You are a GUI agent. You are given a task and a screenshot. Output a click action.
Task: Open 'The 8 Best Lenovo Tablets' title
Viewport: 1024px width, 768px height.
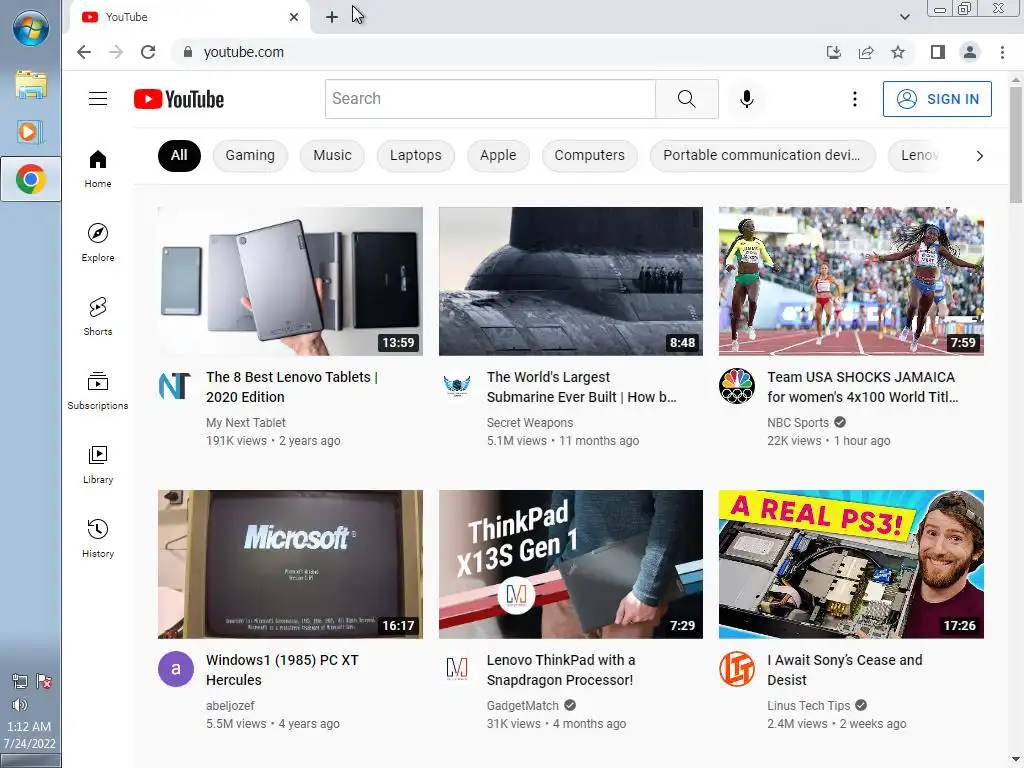point(292,387)
